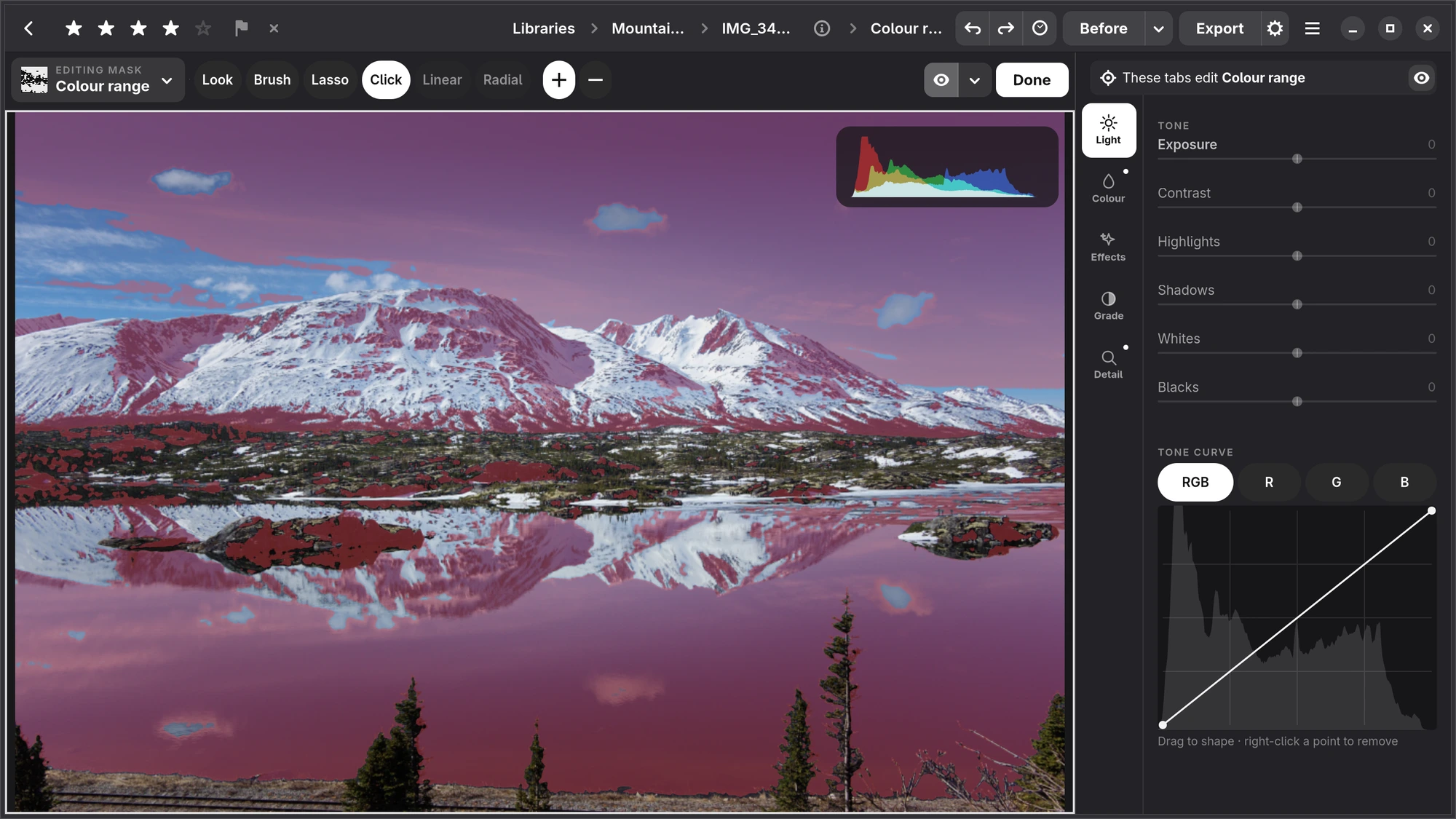Click the Blacks slider handle
Screen dimensions: 1456x819
pyautogui.click(x=1297, y=402)
